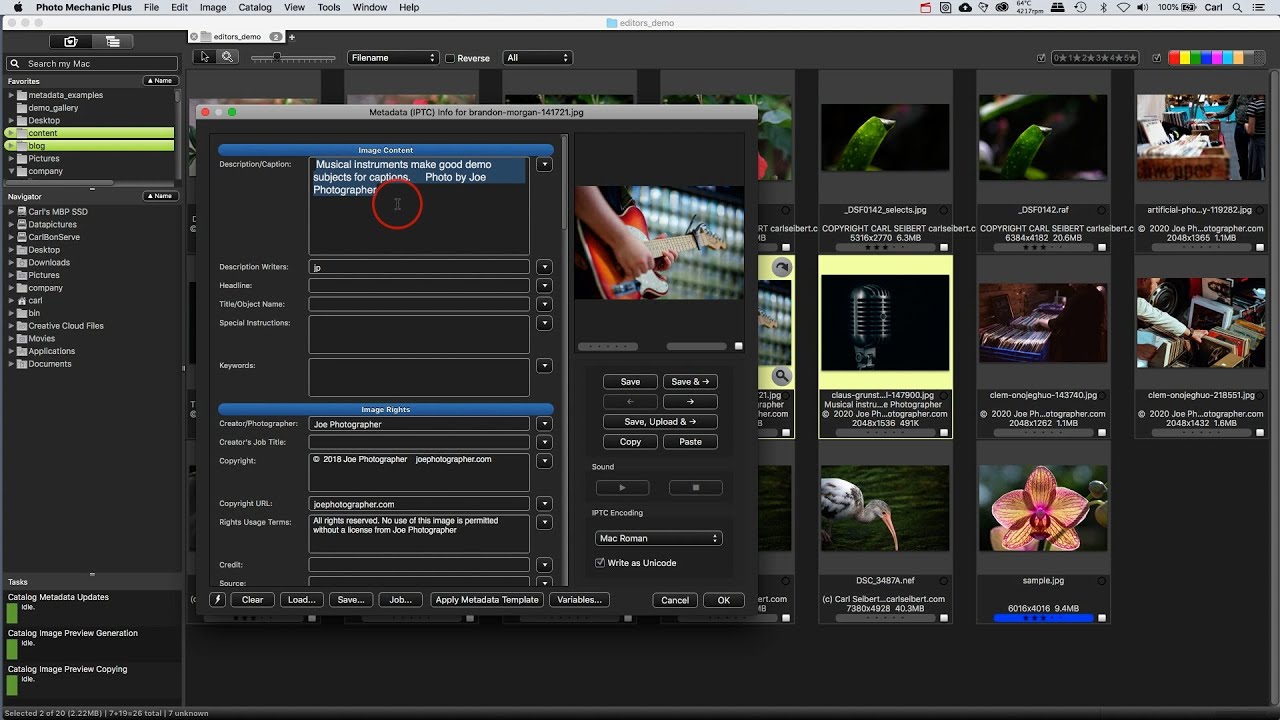Toggle the star rating filter checkbox
This screenshot has height=720, width=1280.
click(1042, 58)
